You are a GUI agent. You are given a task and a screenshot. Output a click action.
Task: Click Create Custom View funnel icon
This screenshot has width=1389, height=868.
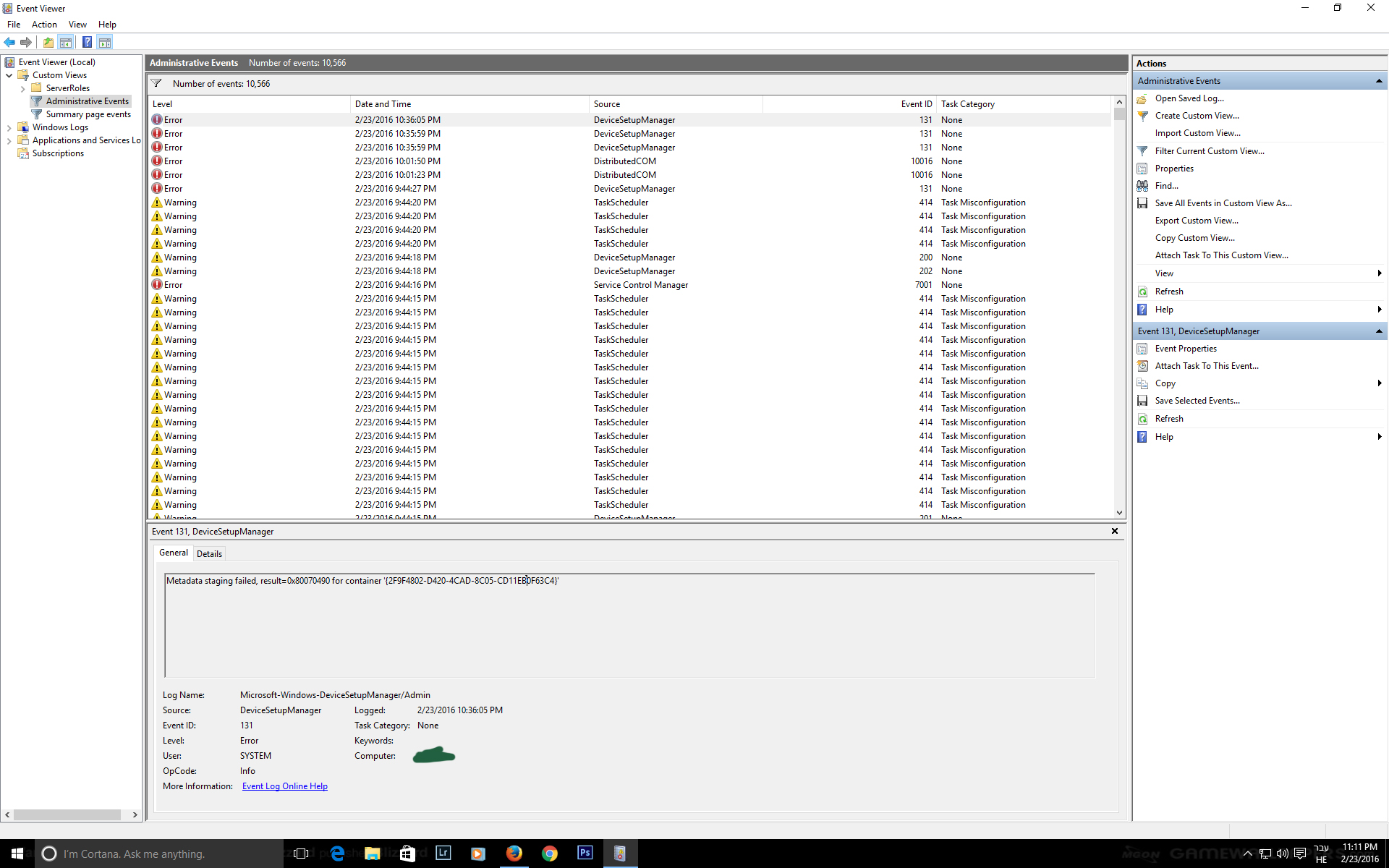pyautogui.click(x=1142, y=116)
